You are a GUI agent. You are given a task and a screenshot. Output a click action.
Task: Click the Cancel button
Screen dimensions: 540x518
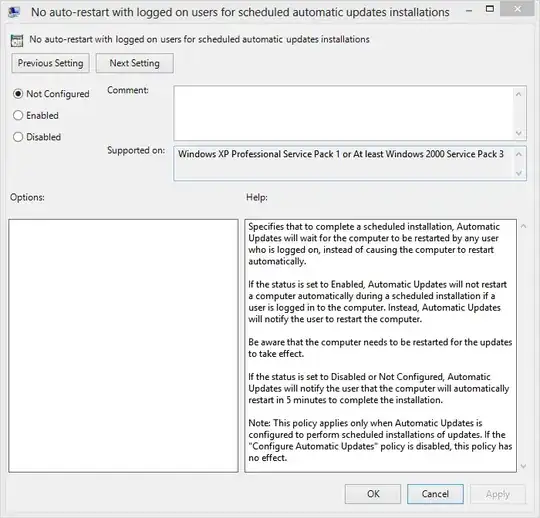[435, 494]
